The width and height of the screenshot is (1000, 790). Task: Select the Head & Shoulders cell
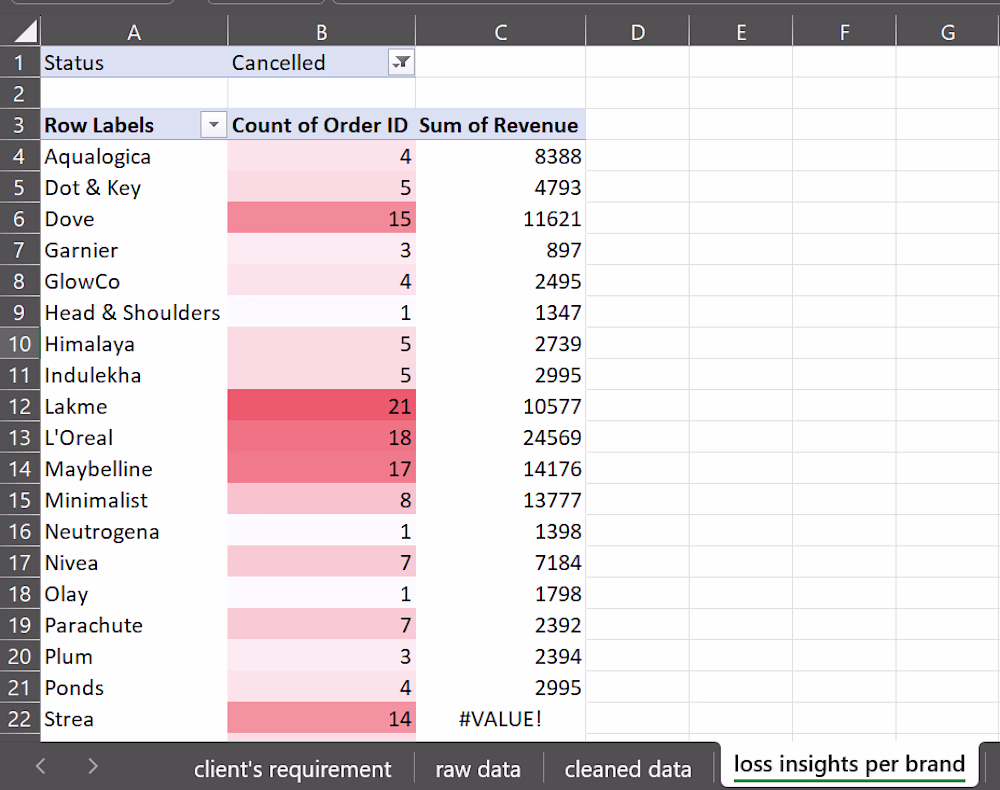pyautogui.click(x=134, y=312)
